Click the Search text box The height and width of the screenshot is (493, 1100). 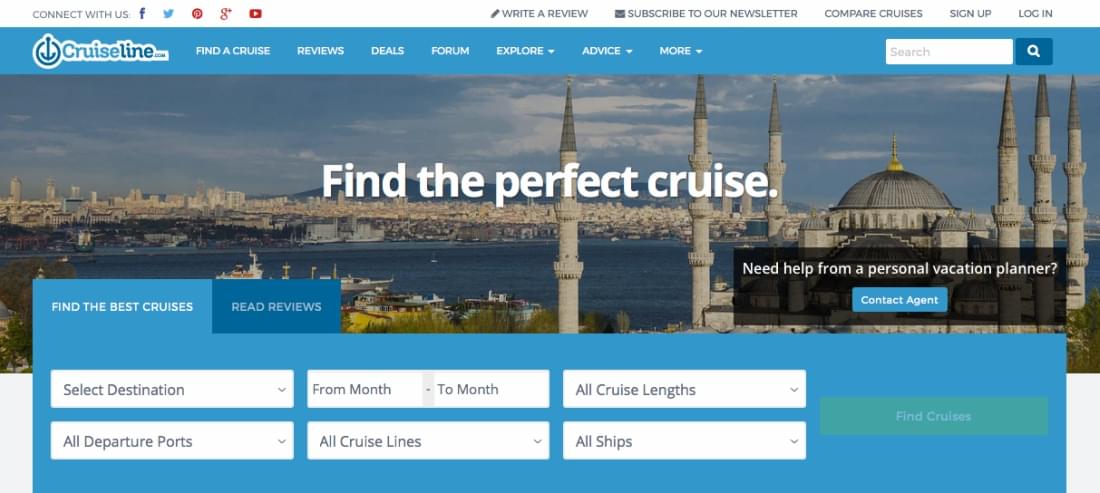948,51
